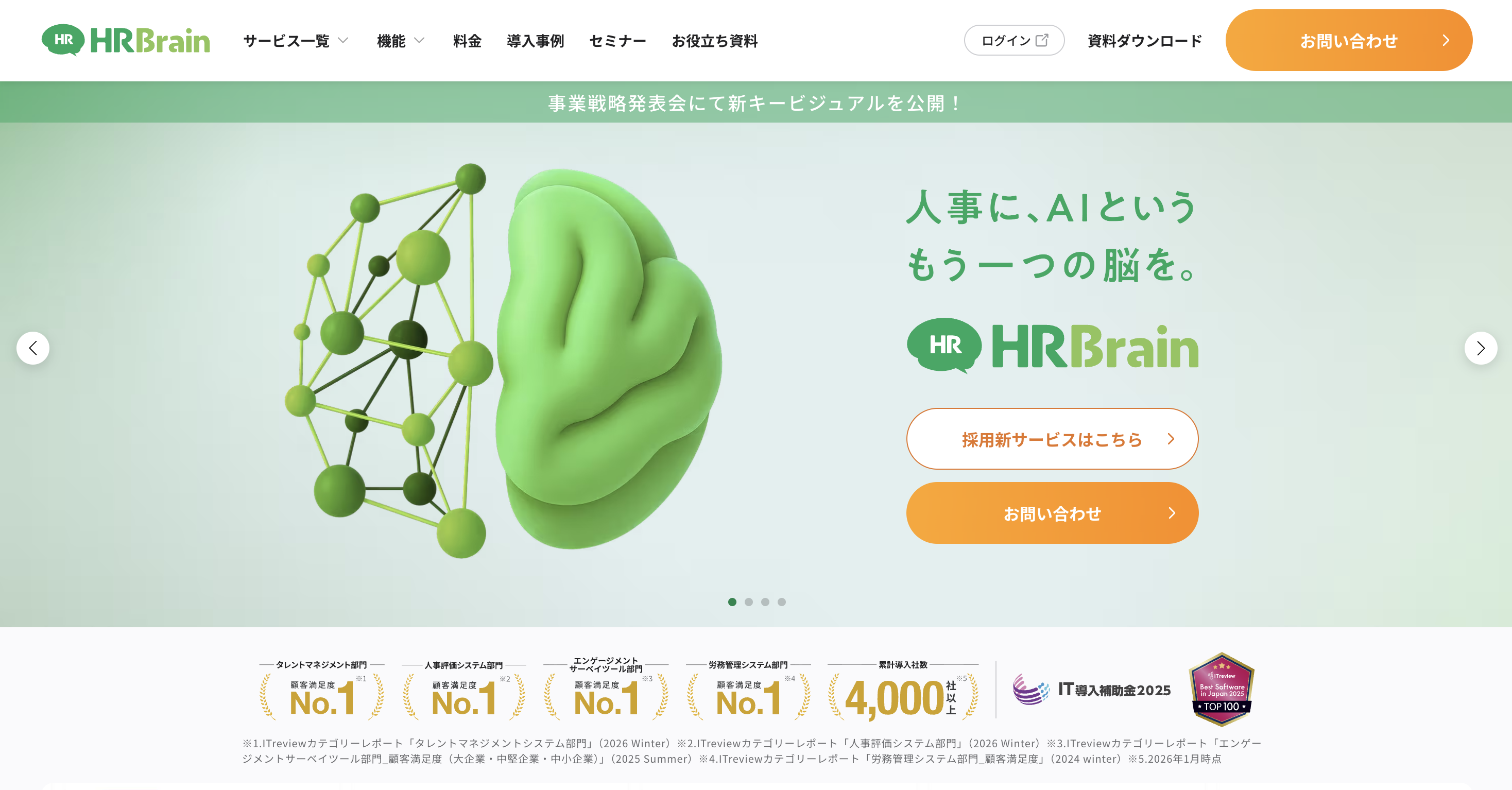
Task: Go back a slide with the left arrow
Action: 33,348
